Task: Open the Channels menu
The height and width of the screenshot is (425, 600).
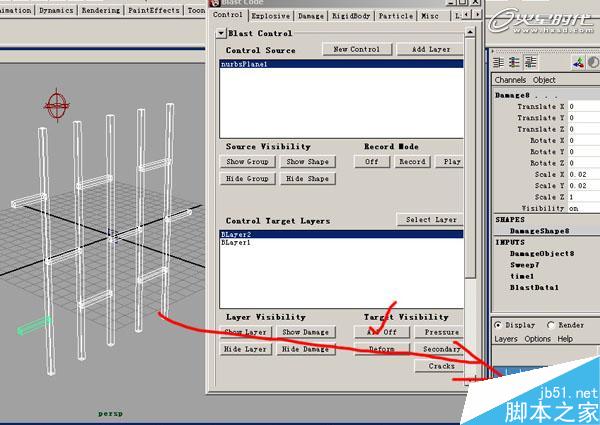Action: click(510, 80)
